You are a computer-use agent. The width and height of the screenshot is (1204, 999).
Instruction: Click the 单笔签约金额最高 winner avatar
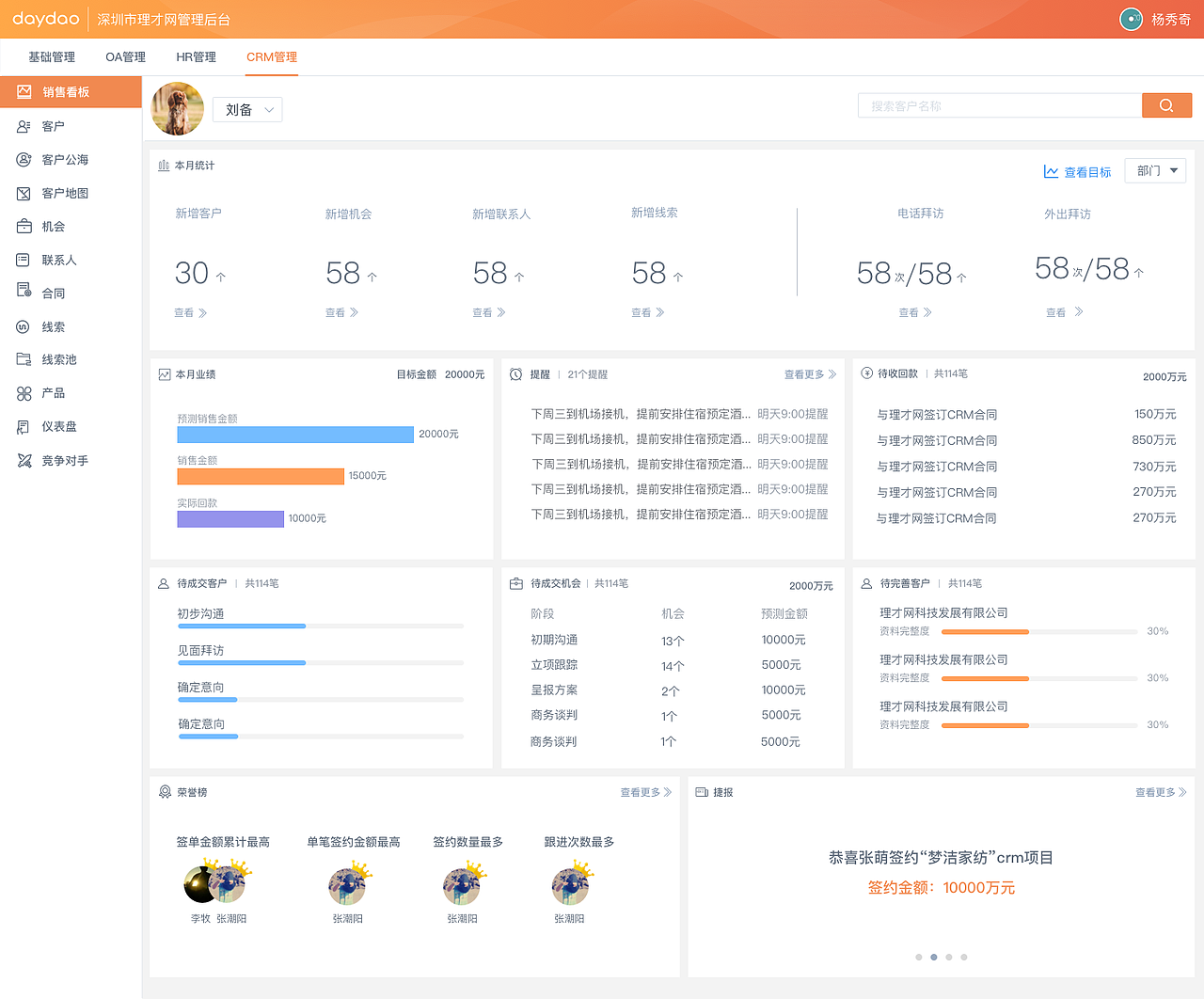point(347,886)
